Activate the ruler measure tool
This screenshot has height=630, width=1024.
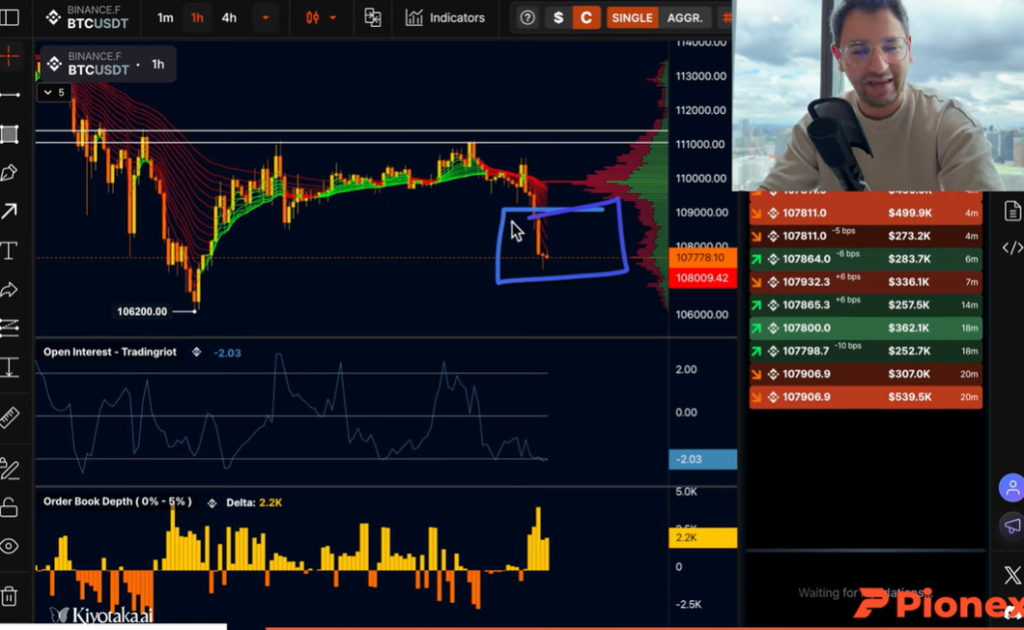9,417
